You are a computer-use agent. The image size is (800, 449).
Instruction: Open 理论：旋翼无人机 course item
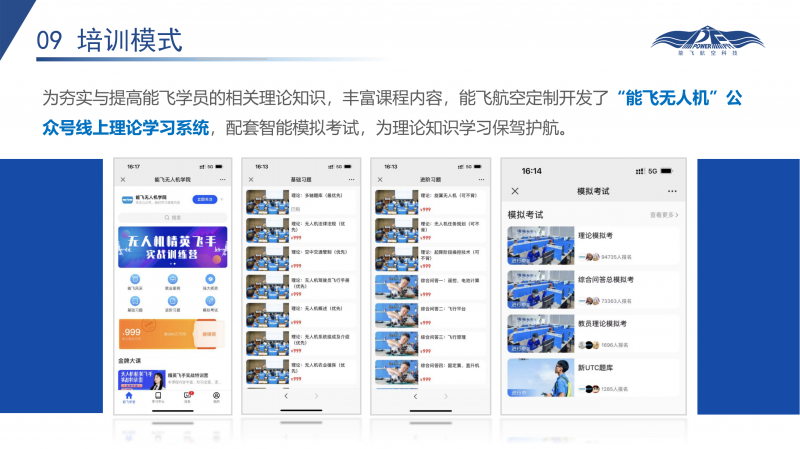coord(430,202)
